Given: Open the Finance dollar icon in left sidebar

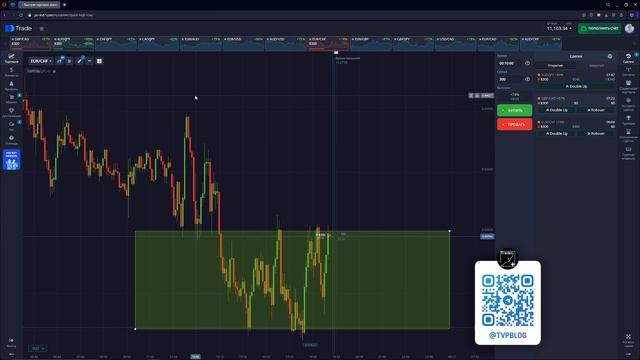Looking at the screenshot, I should click(11, 72).
